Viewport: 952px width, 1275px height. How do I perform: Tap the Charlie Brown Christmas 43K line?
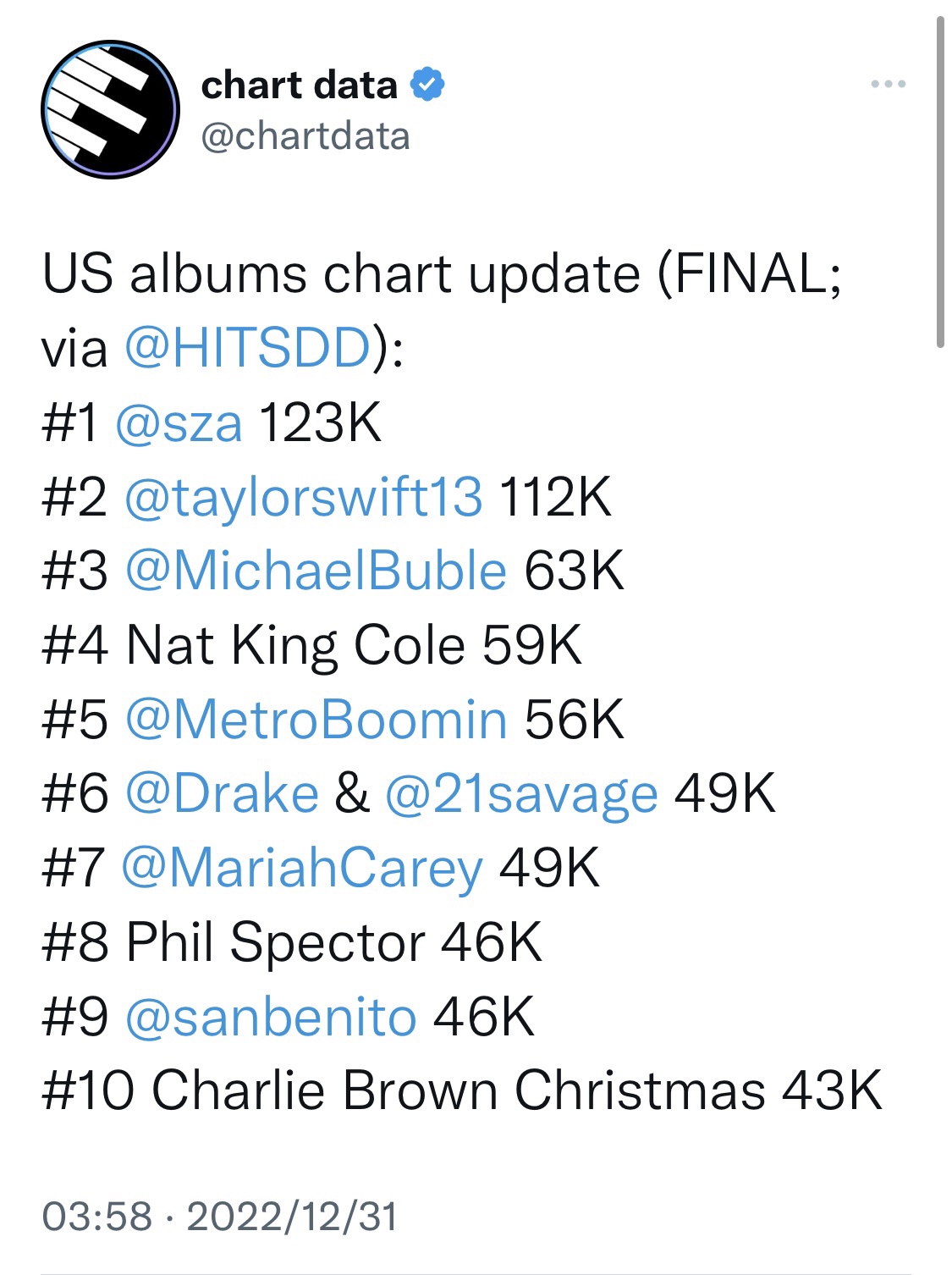coord(462,1090)
